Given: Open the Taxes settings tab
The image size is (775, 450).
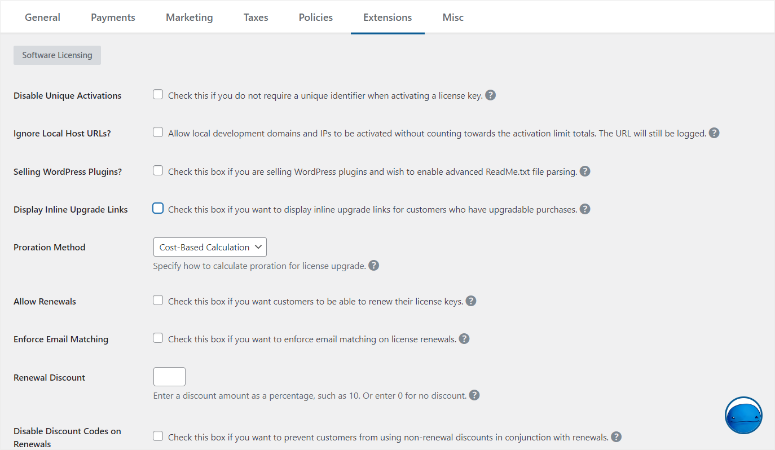Looking at the screenshot, I should [255, 17].
